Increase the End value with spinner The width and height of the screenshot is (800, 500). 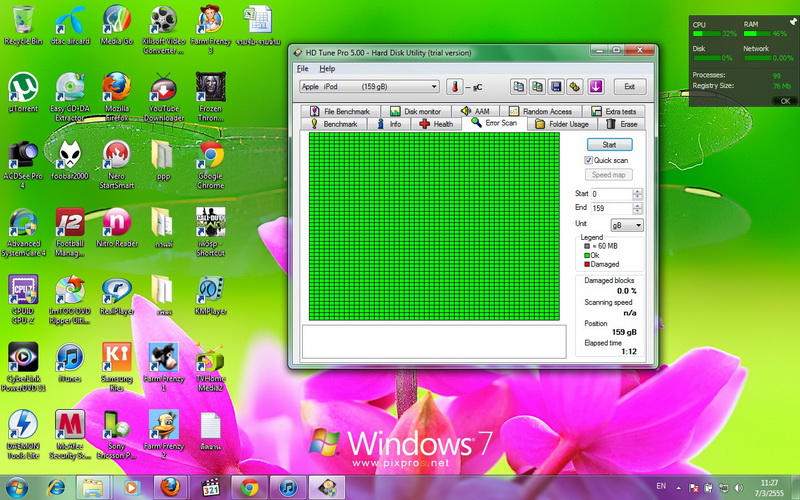coord(640,205)
